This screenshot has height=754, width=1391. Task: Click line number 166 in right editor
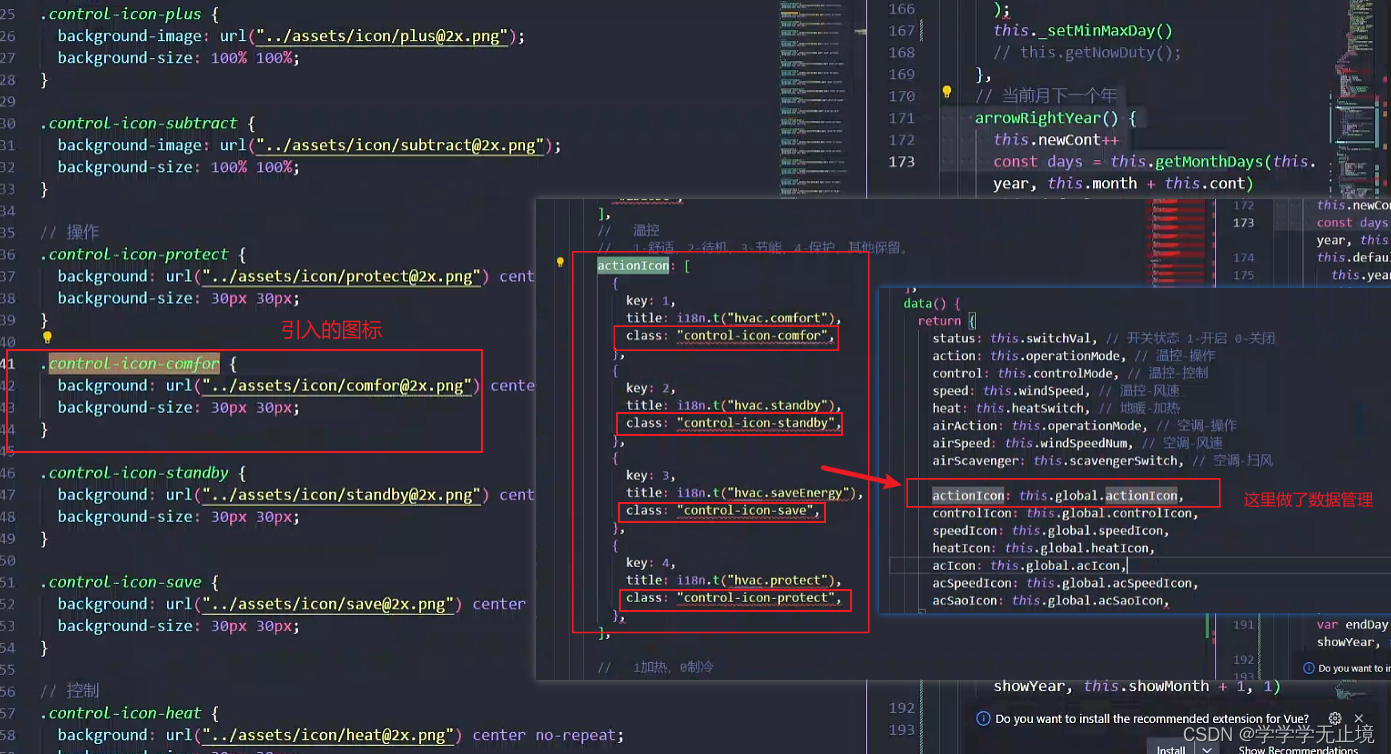coord(901,9)
